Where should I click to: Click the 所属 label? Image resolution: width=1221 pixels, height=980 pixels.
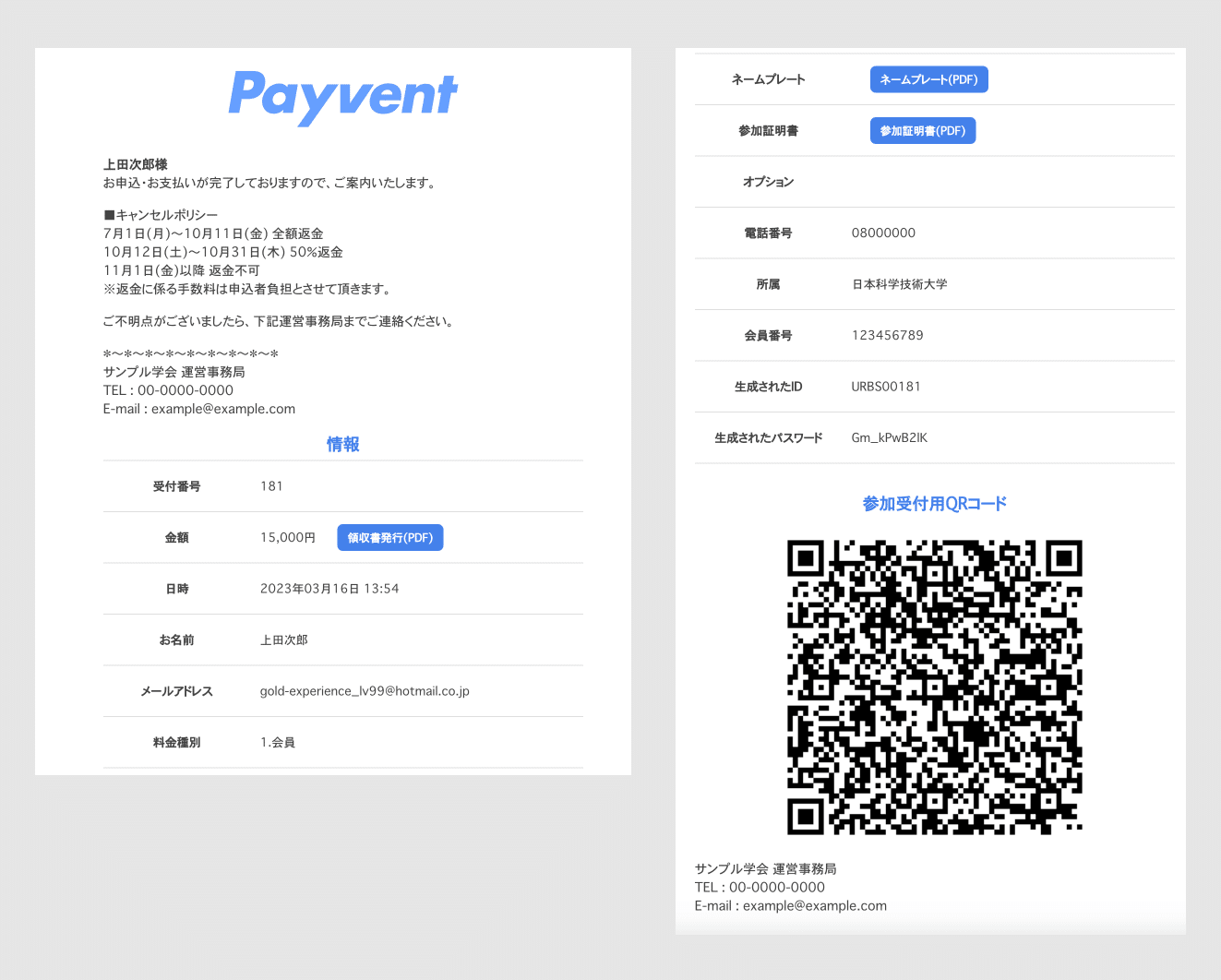769,284
